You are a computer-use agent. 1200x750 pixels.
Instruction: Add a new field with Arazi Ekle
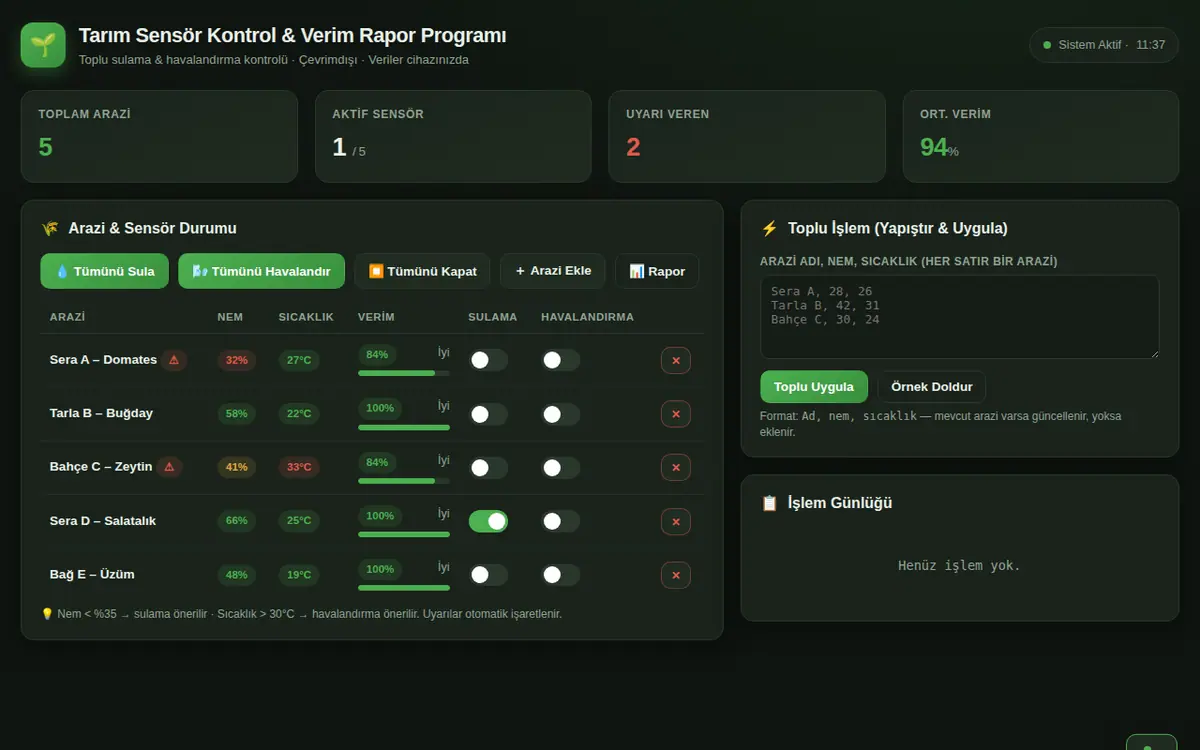click(x=553, y=271)
